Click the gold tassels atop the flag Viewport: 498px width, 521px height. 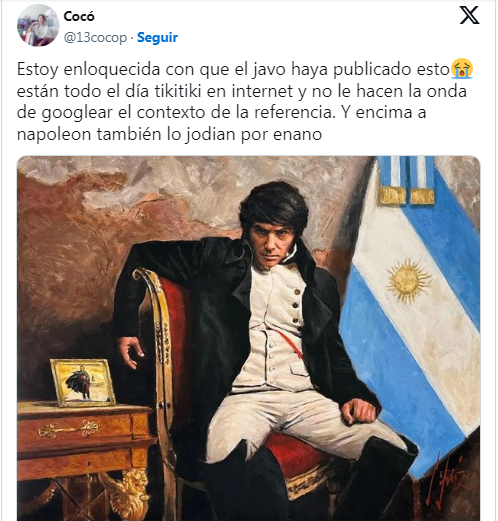[x=407, y=196]
